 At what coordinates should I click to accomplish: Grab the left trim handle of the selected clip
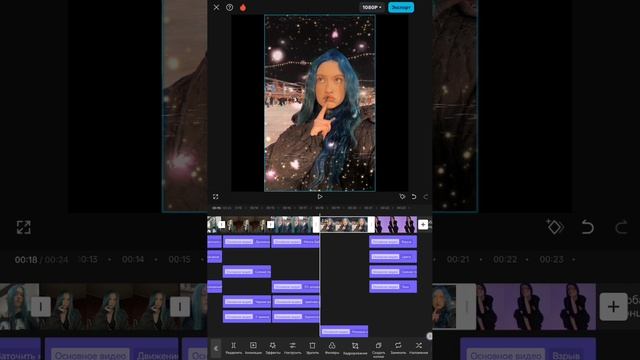coord(316,225)
